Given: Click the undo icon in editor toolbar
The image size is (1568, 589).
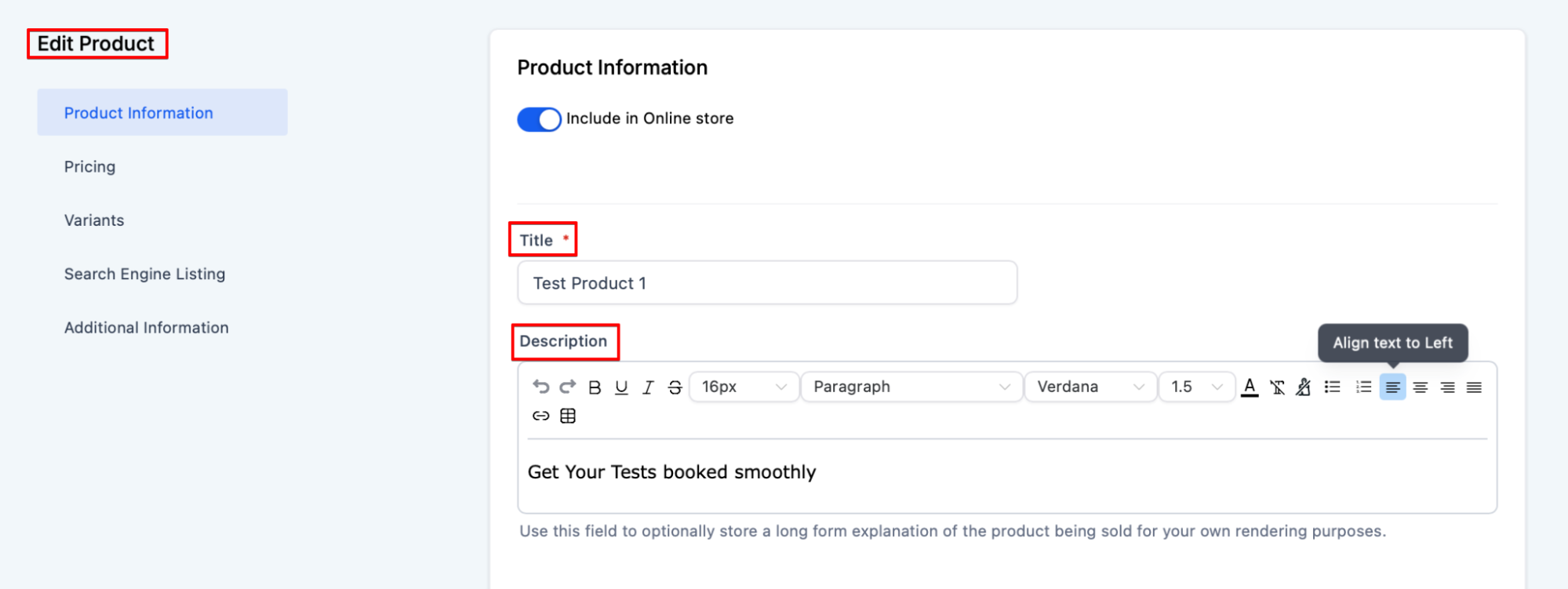Looking at the screenshot, I should 540,387.
